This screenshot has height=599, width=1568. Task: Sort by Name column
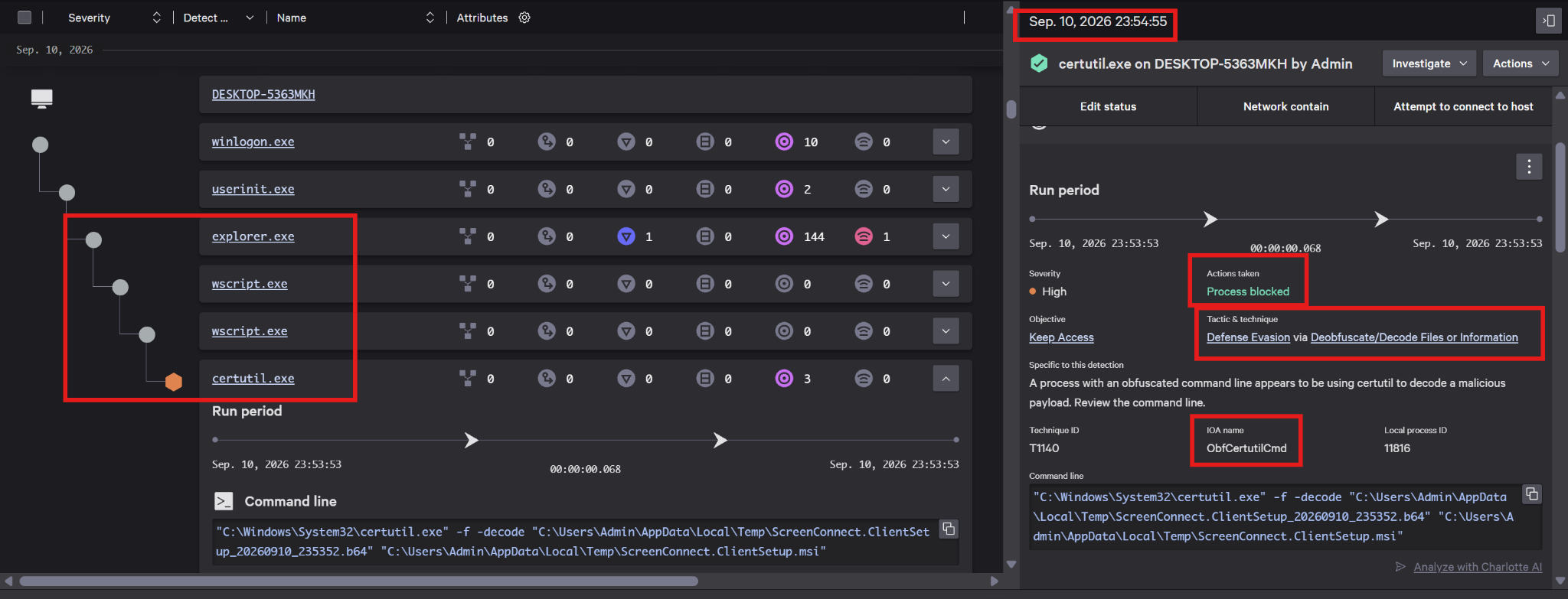pos(430,18)
